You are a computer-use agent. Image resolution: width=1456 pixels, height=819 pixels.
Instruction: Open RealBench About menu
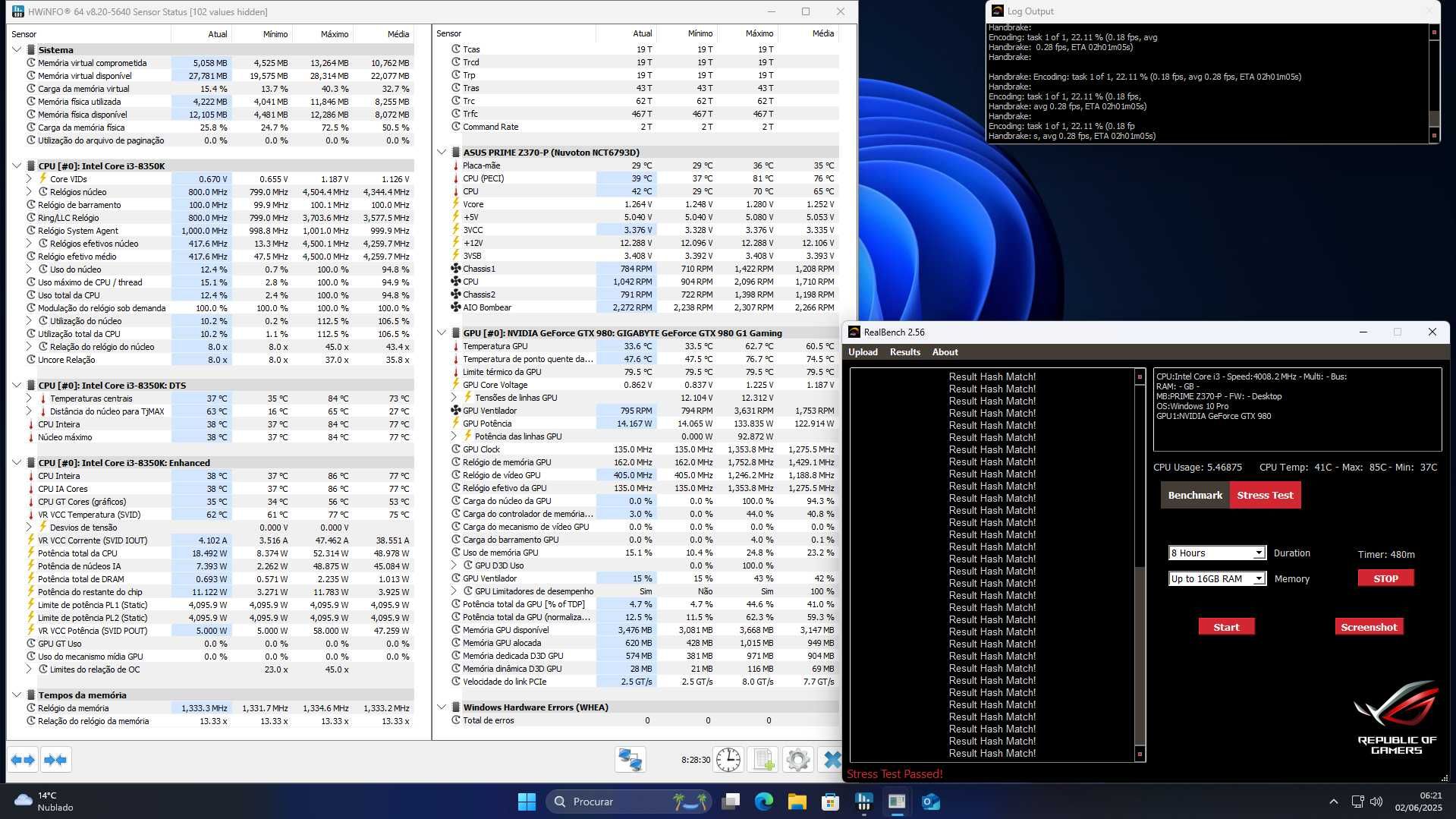[x=945, y=352]
